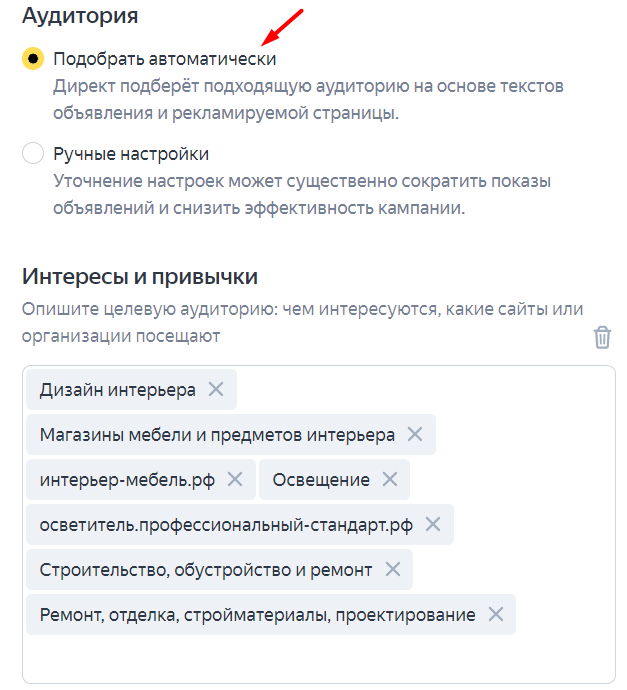Remove the "интерьер-мебель.рф" tag
The image size is (627, 690).
pos(235,480)
